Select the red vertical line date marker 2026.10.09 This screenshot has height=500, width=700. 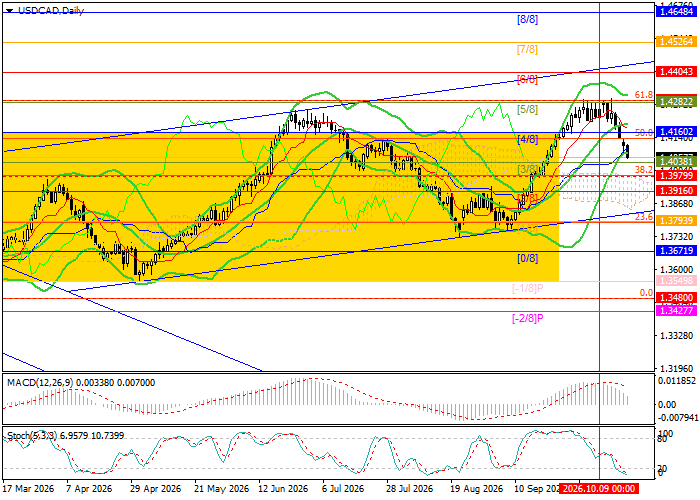pyautogui.click(x=599, y=488)
